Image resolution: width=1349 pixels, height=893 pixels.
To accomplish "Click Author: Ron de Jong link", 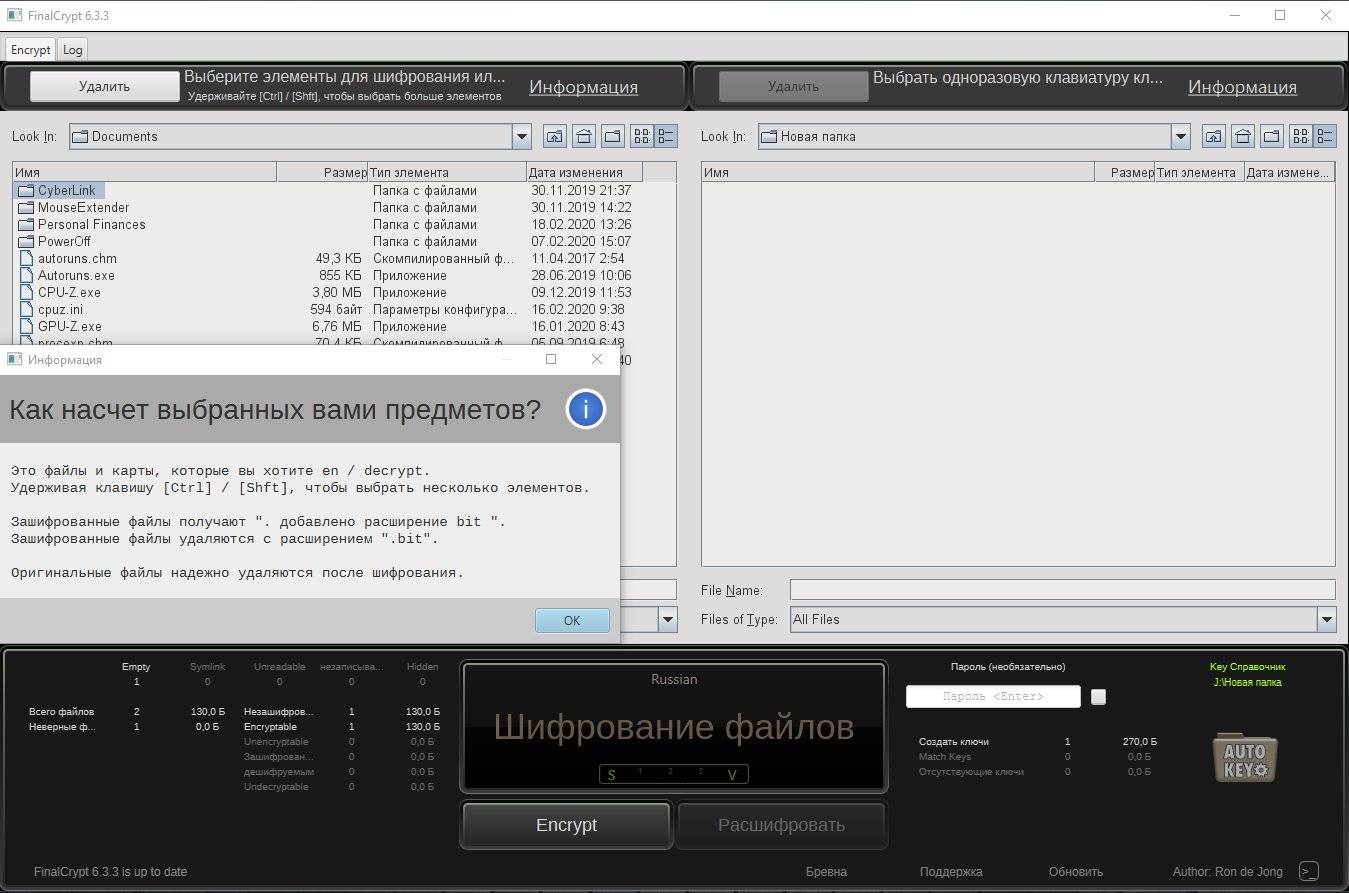I will tap(1227, 872).
